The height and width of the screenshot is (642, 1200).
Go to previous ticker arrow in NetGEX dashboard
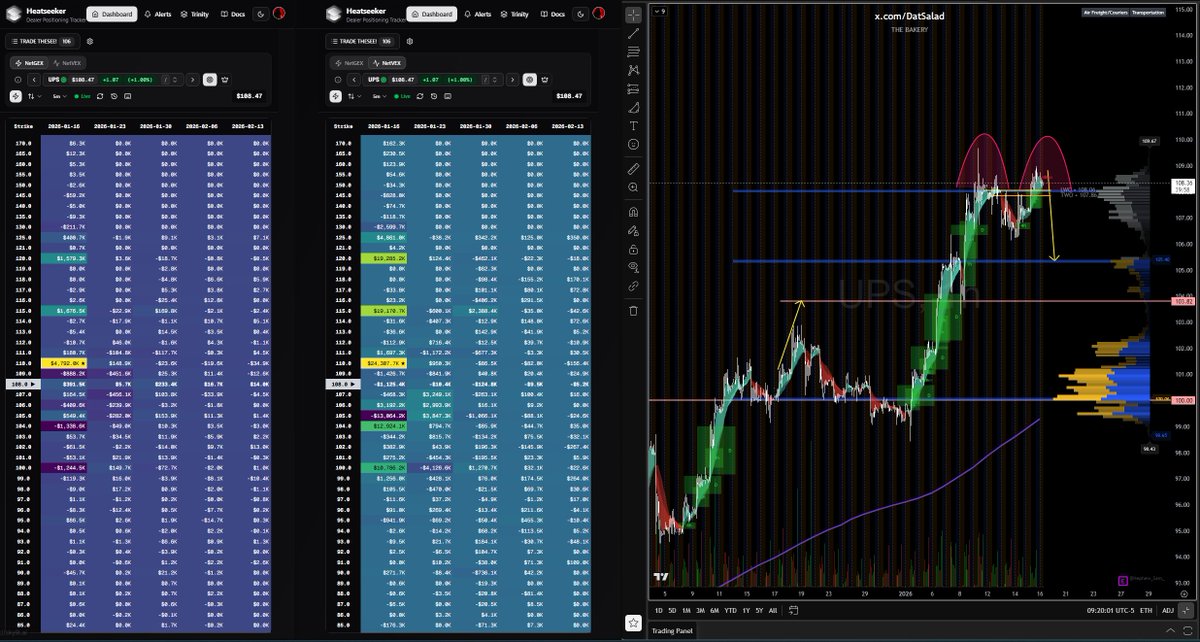tap(34, 80)
